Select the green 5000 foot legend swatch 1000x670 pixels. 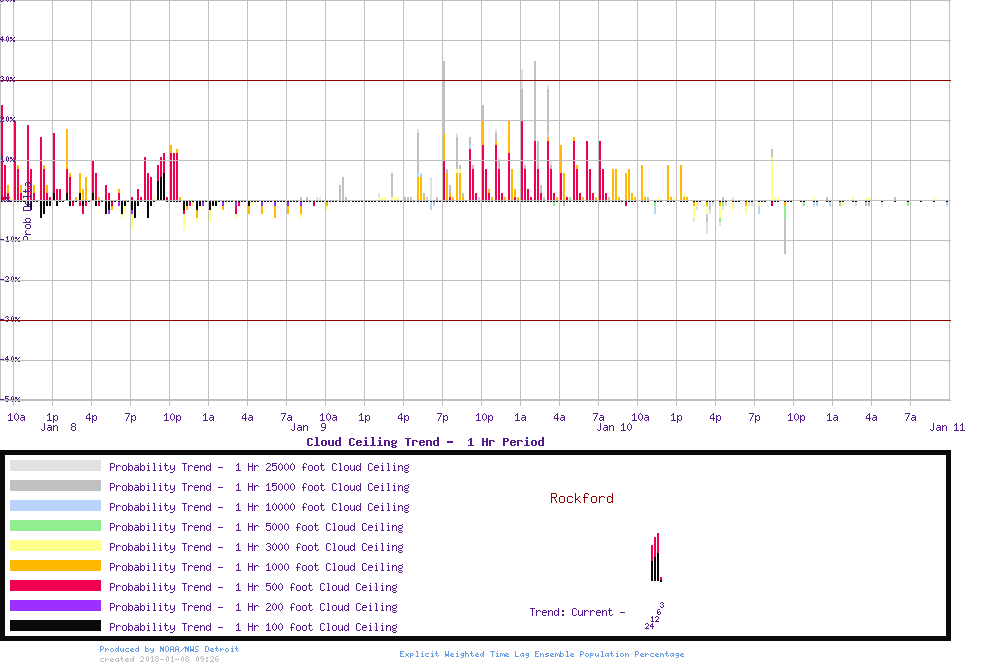(x=55, y=526)
